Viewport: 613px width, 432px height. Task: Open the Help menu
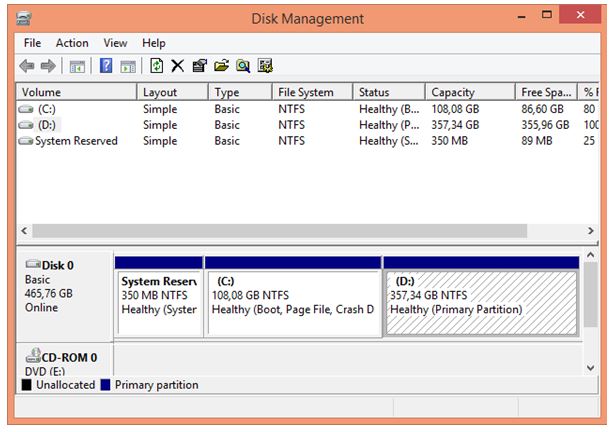(154, 43)
